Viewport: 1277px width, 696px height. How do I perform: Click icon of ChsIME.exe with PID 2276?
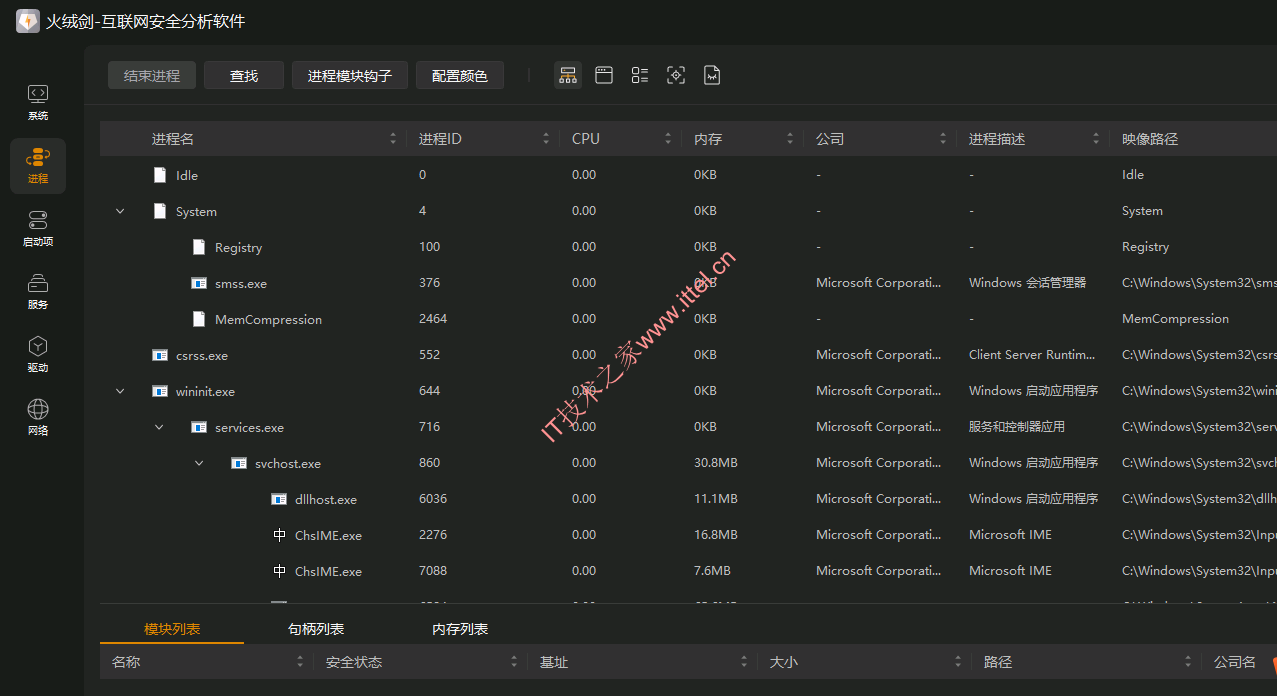279,535
